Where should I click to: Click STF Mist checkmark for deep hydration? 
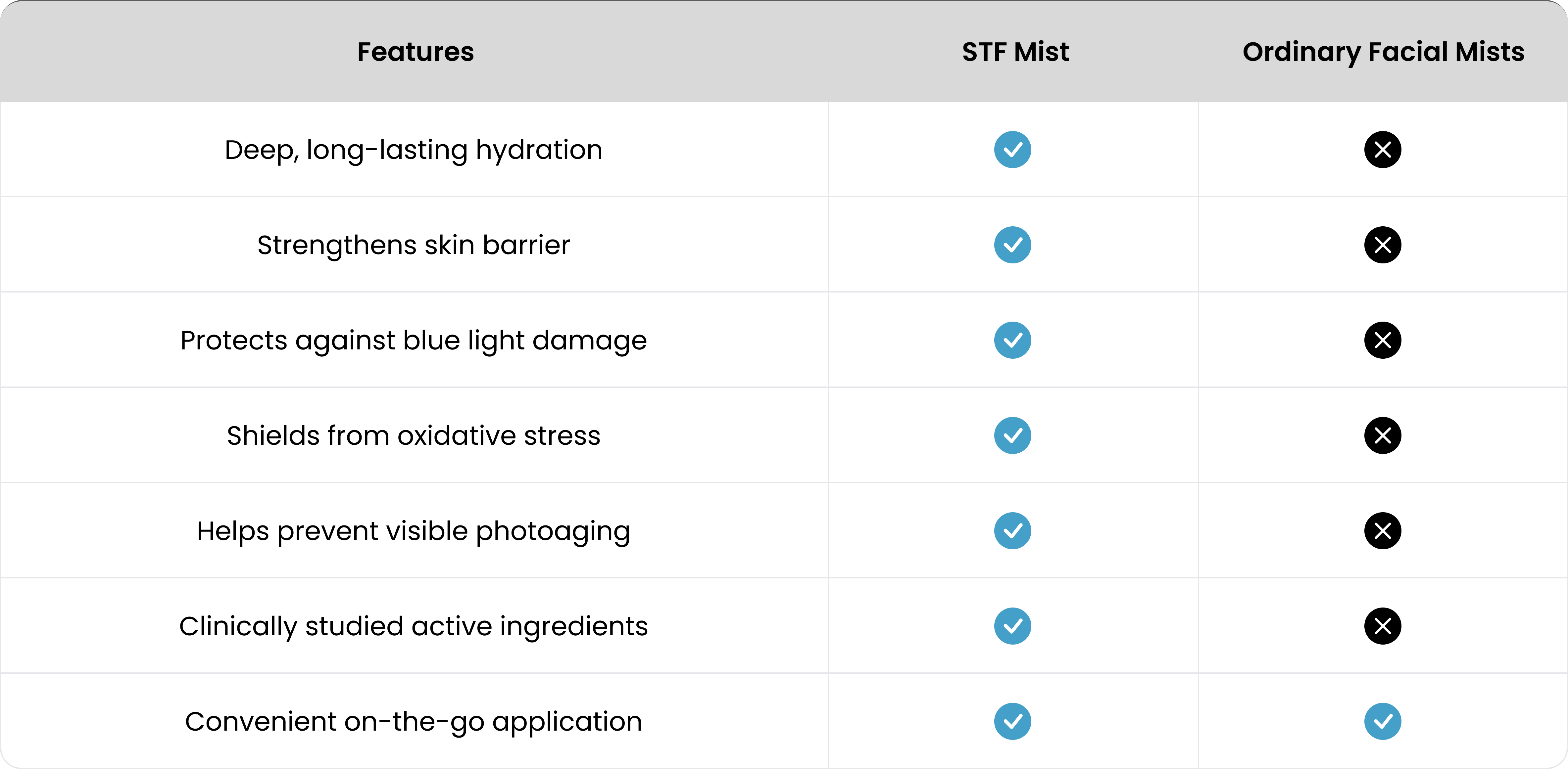click(x=1012, y=150)
